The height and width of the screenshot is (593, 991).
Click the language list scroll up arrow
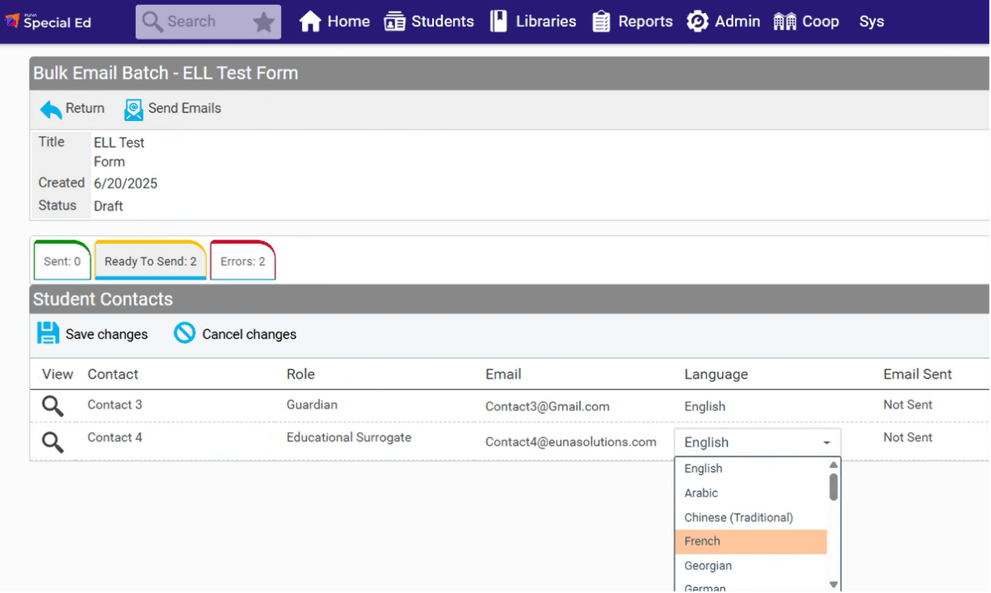pyautogui.click(x=834, y=465)
